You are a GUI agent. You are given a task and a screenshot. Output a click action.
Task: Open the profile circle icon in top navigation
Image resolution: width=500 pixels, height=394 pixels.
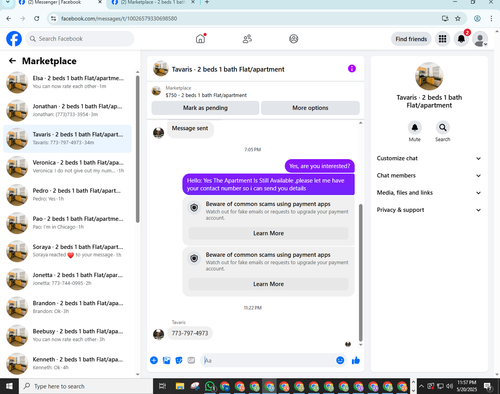tap(293, 39)
